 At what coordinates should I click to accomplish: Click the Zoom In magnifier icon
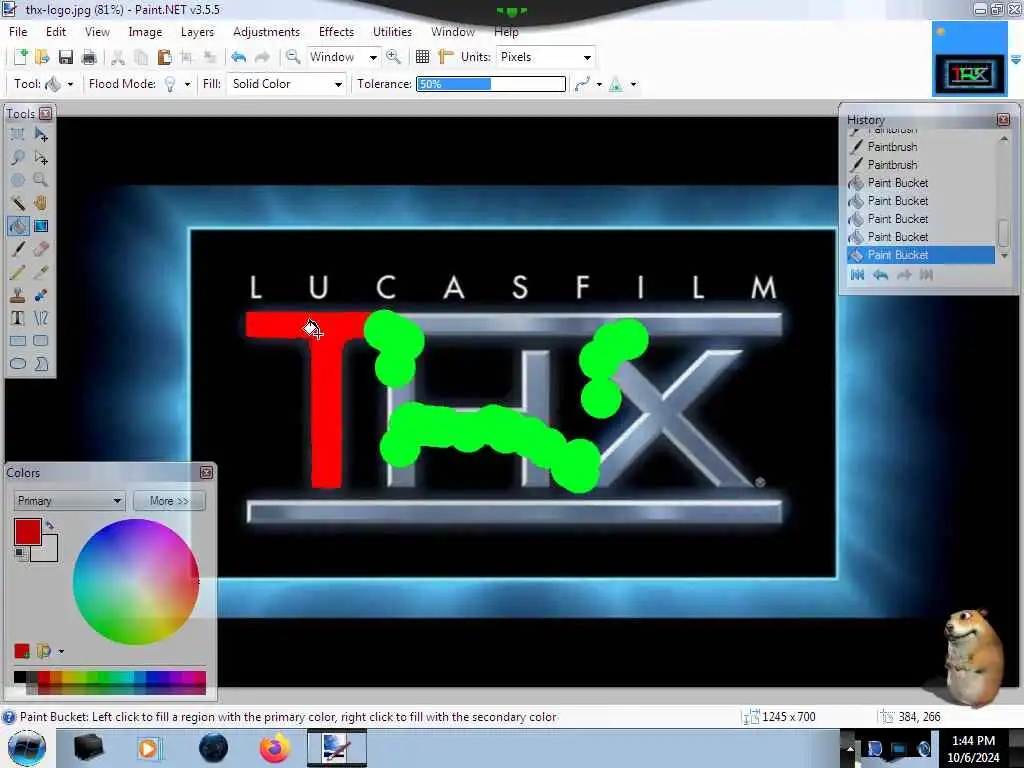point(393,57)
